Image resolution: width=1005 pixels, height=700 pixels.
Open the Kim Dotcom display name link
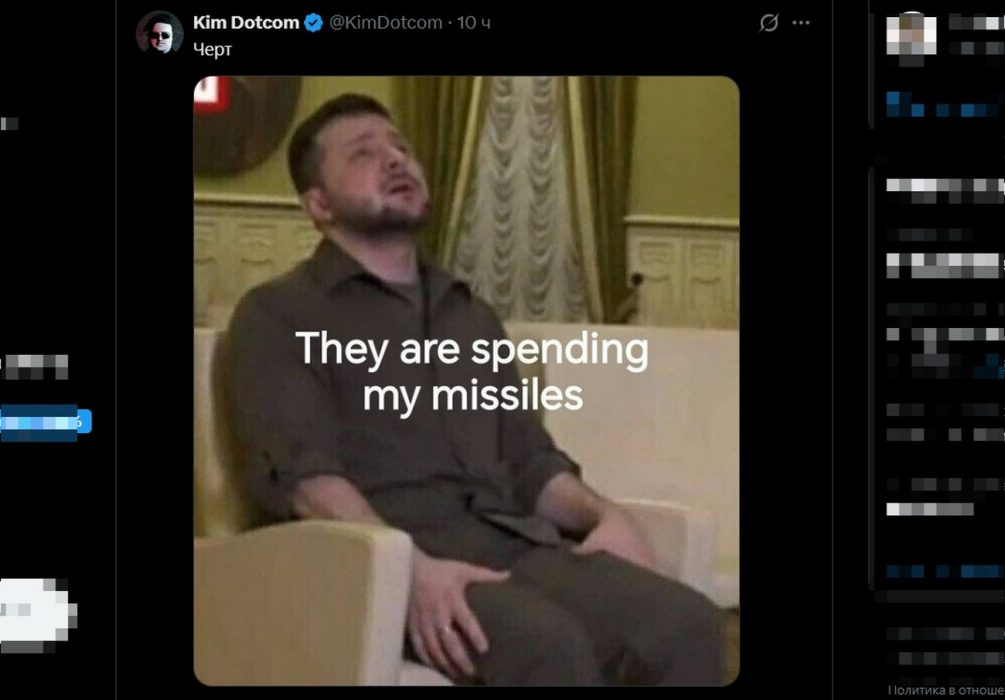coord(246,22)
